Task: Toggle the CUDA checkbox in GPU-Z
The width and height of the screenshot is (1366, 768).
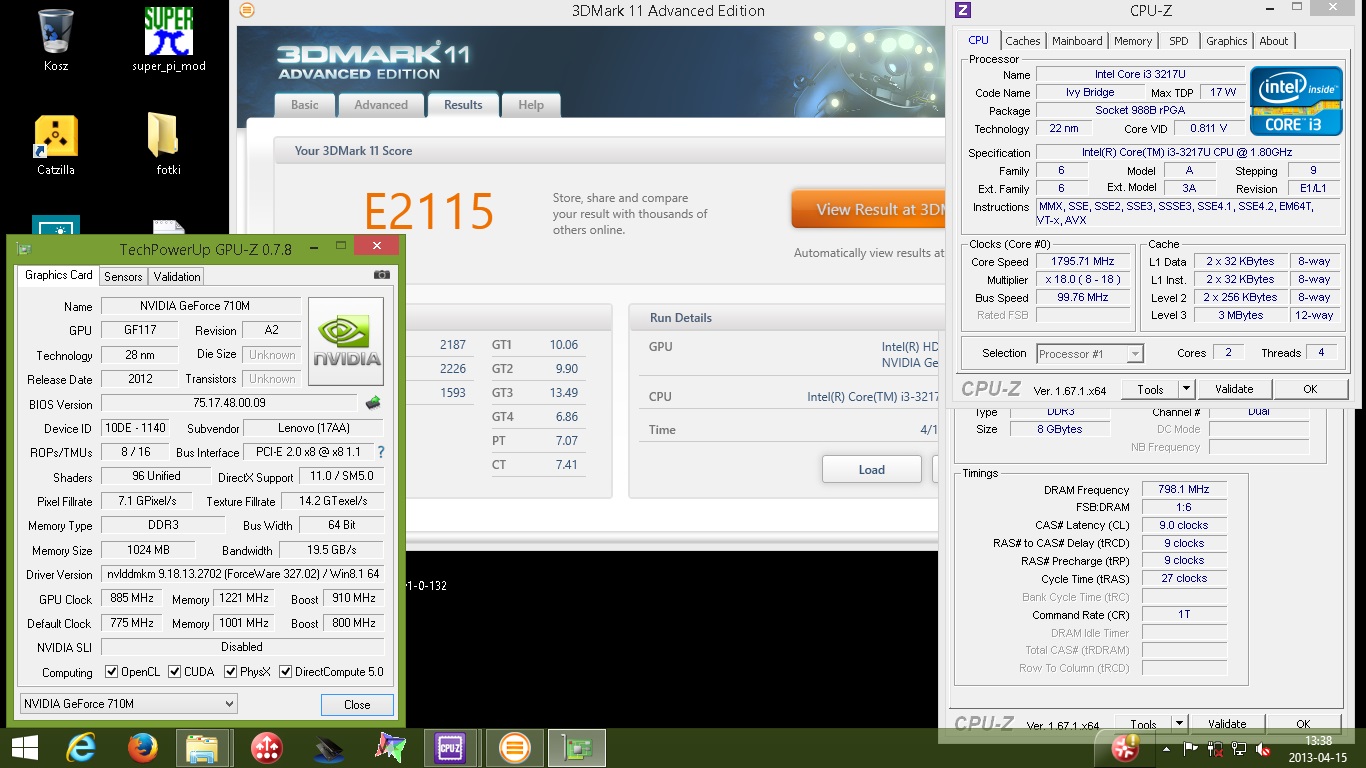Action: (175, 671)
